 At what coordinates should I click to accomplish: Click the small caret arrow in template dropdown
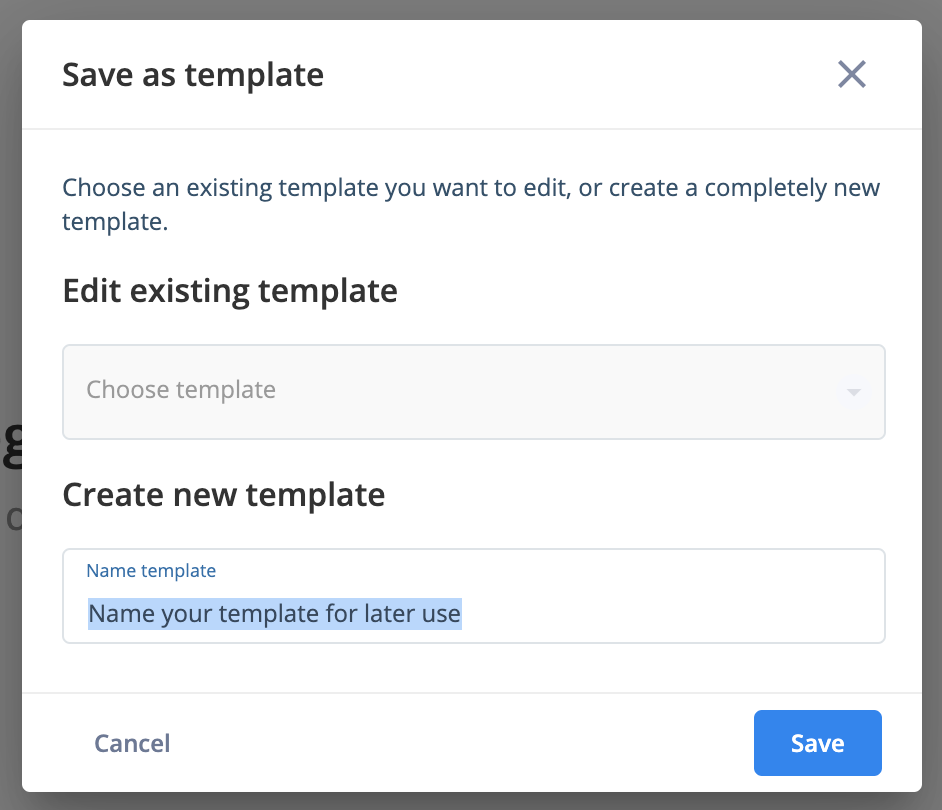853,392
